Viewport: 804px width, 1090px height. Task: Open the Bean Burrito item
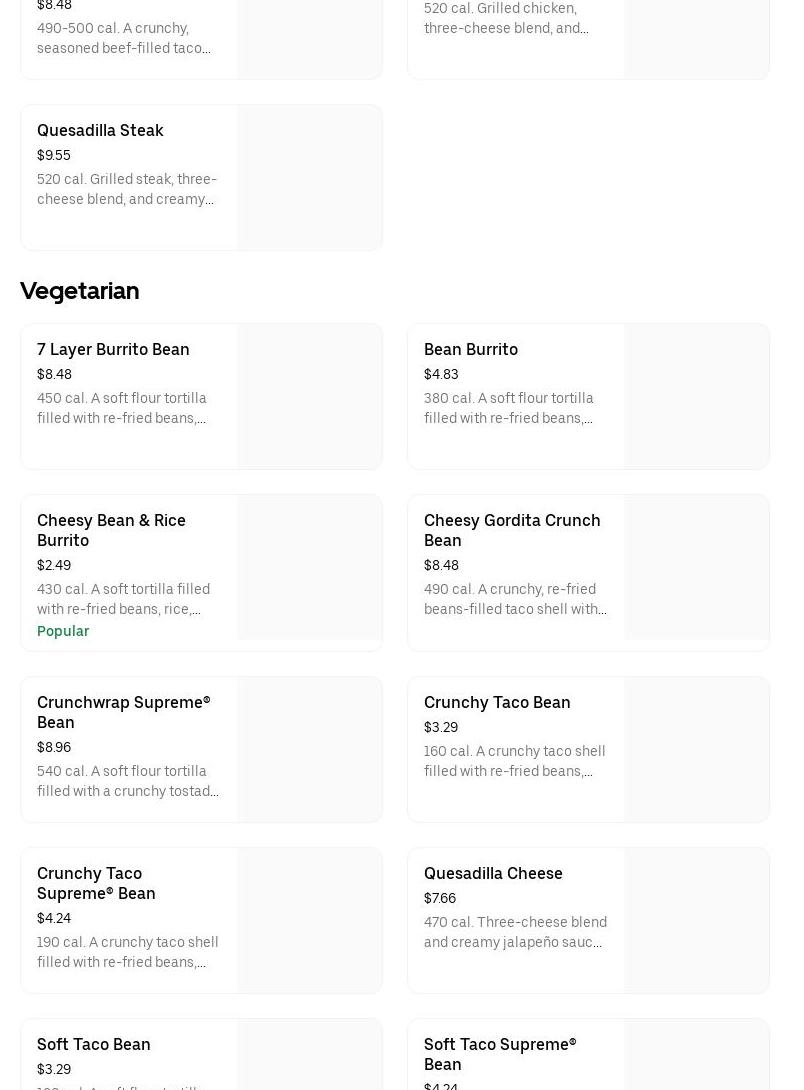(471, 349)
